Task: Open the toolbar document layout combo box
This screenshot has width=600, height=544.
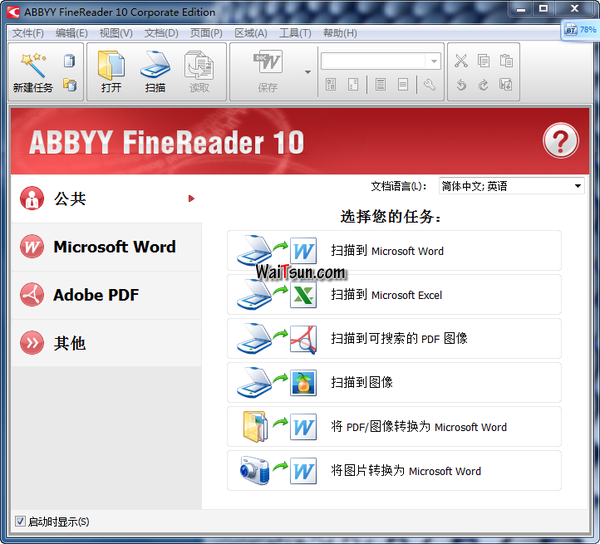Action: tap(379, 61)
